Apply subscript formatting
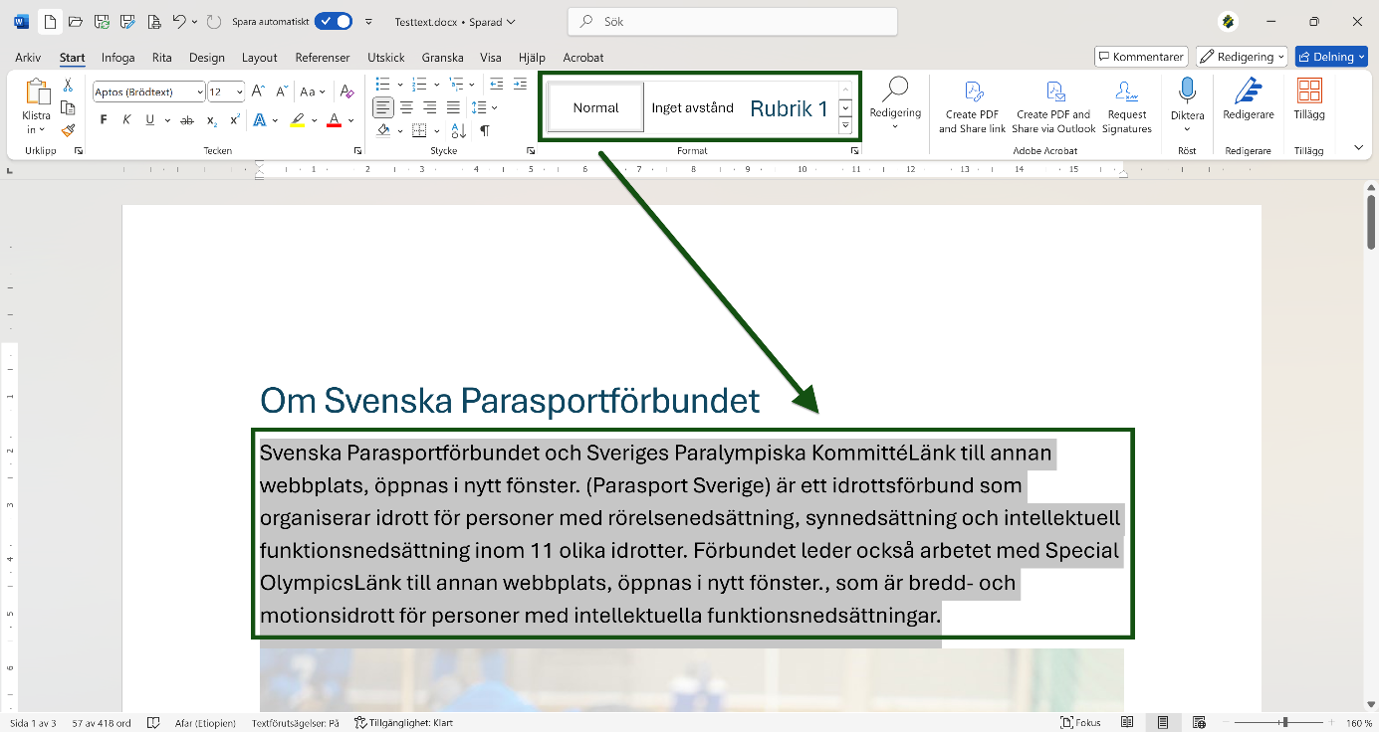The width and height of the screenshot is (1384, 736). pyautogui.click(x=212, y=120)
